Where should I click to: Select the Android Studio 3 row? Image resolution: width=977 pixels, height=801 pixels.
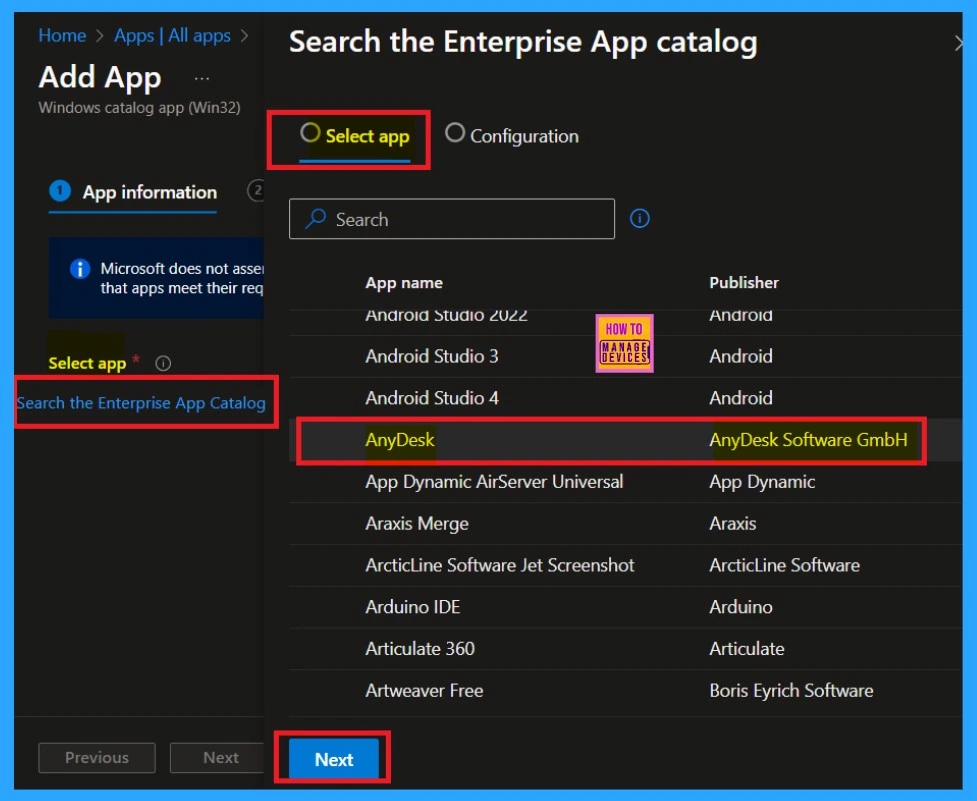626,356
